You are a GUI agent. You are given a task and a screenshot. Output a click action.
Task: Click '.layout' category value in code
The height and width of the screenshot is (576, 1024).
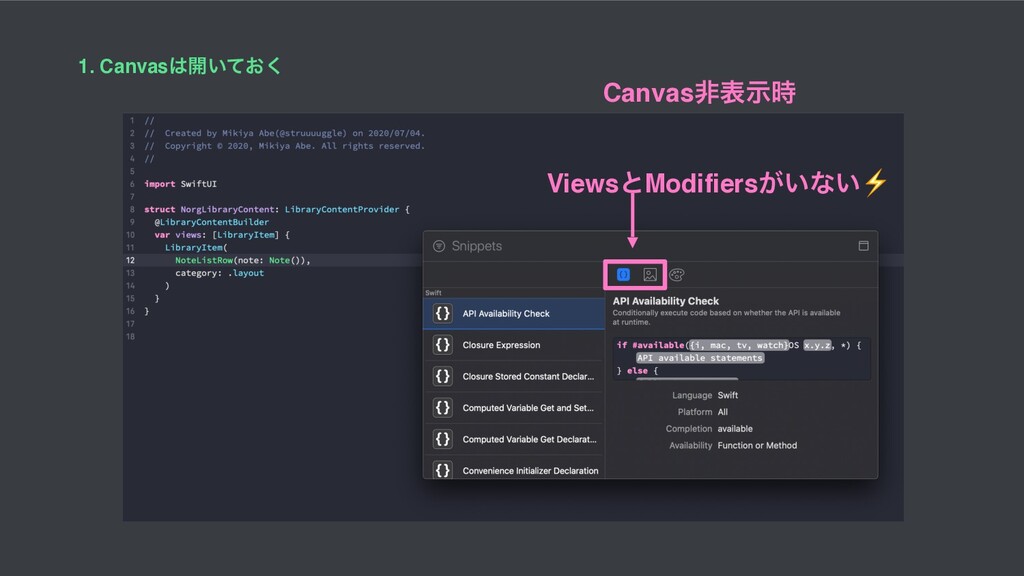(246, 273)
